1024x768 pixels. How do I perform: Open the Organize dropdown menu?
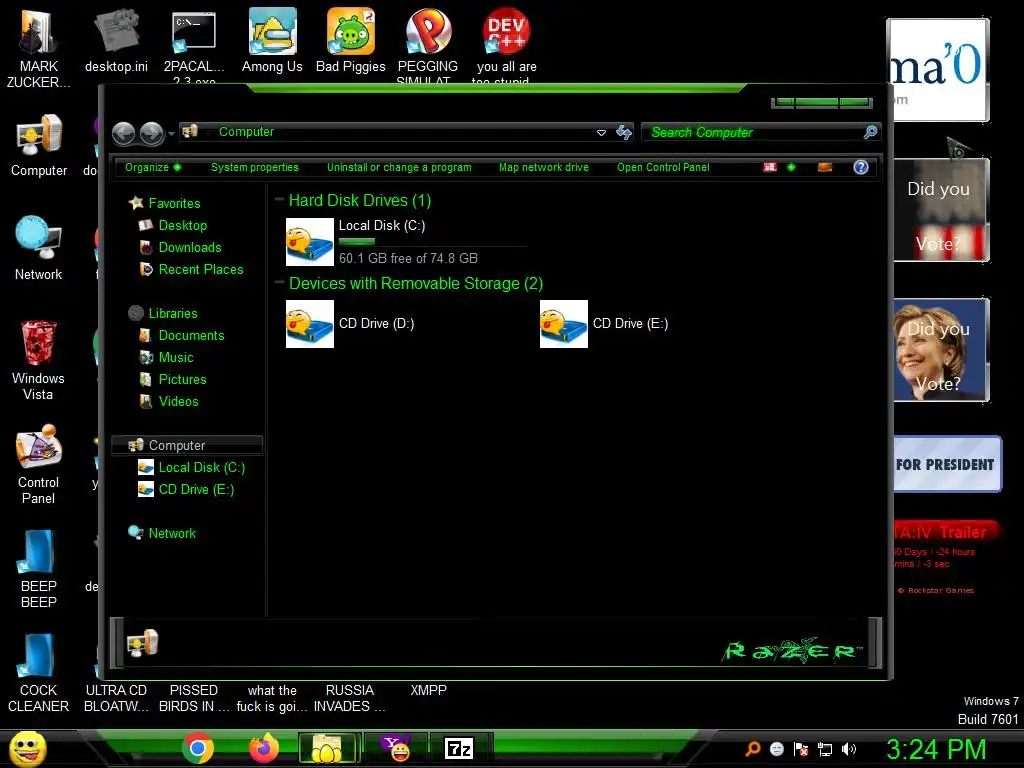click(x=153, y=167)
